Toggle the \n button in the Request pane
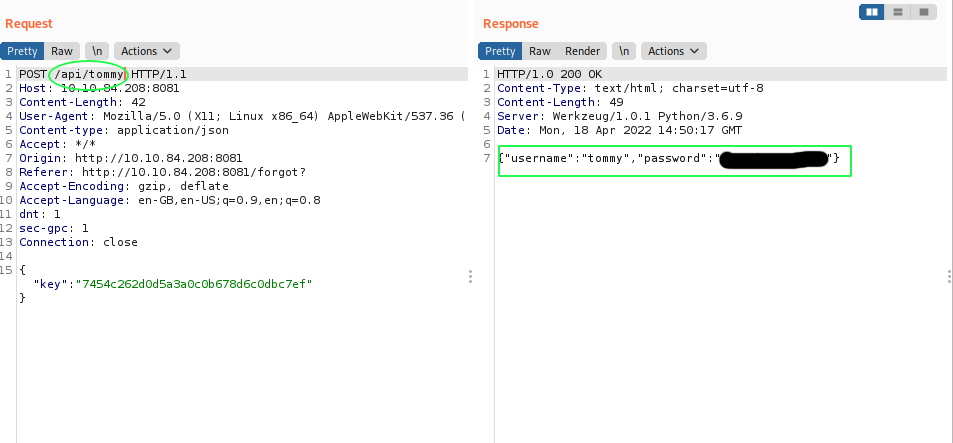 point(97,51)
